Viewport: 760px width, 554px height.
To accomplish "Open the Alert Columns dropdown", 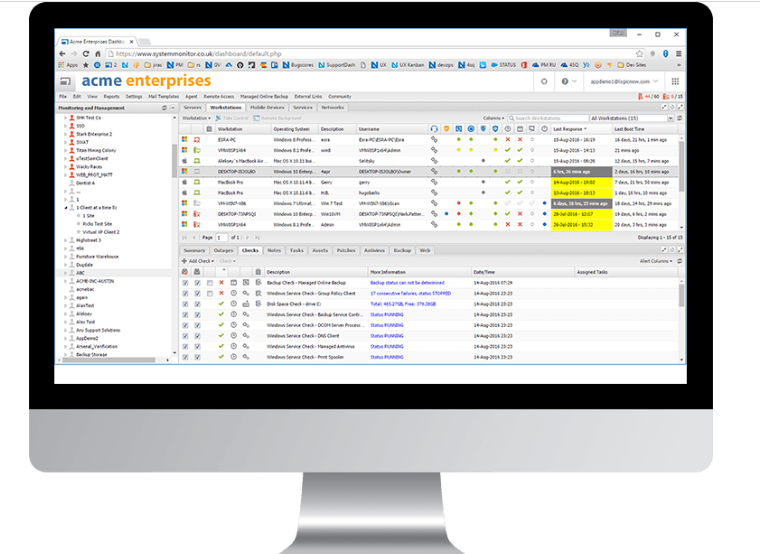I will coord(656,261).
